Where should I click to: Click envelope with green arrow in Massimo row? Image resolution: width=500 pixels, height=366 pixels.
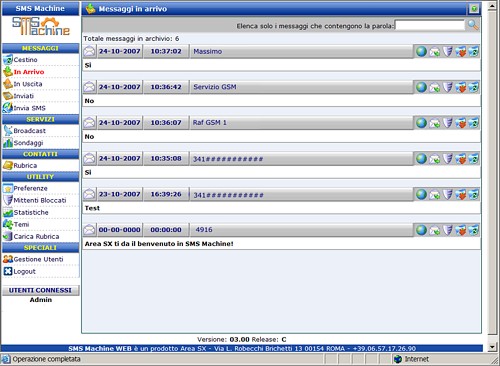click(x=434, y=52)
